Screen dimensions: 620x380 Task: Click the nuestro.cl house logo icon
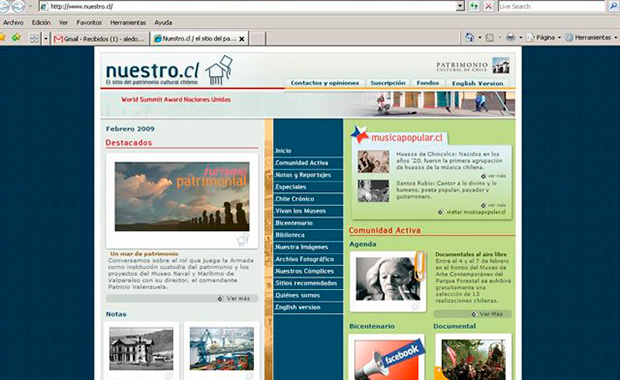[x=219, y=70]
